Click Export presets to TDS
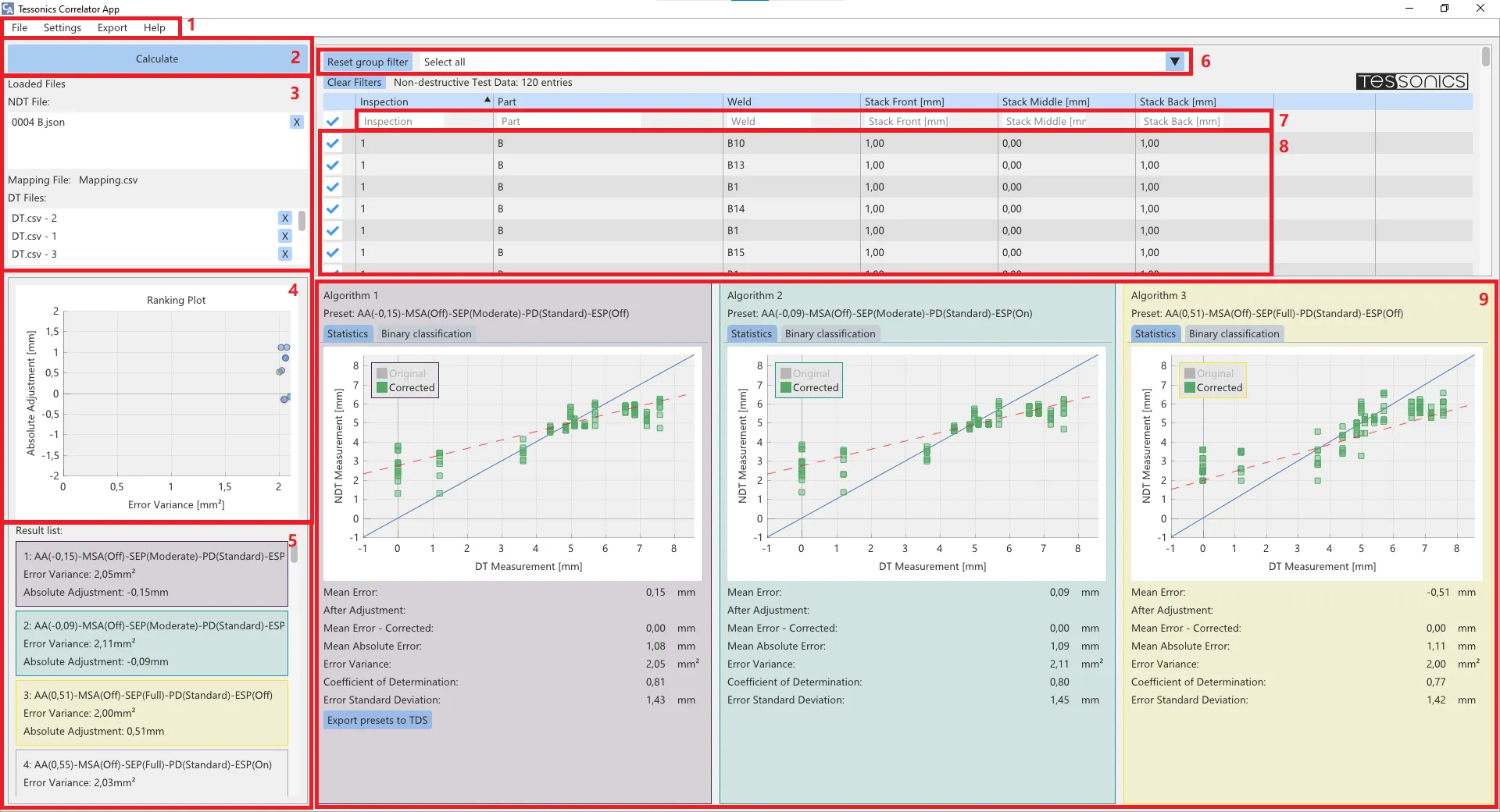 click(377, 720)
